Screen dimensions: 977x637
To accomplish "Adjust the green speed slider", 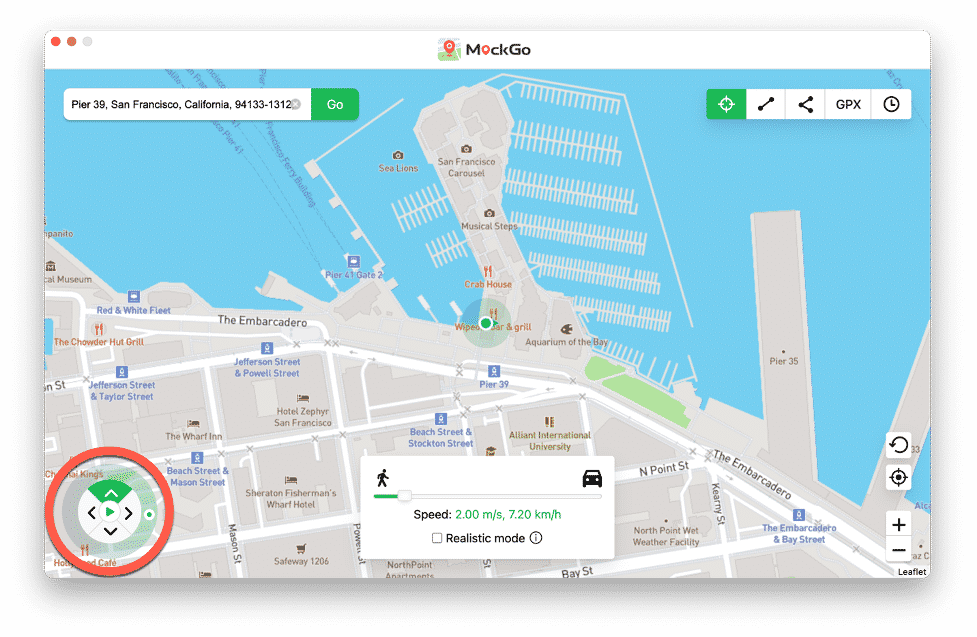I will point(405,494).
